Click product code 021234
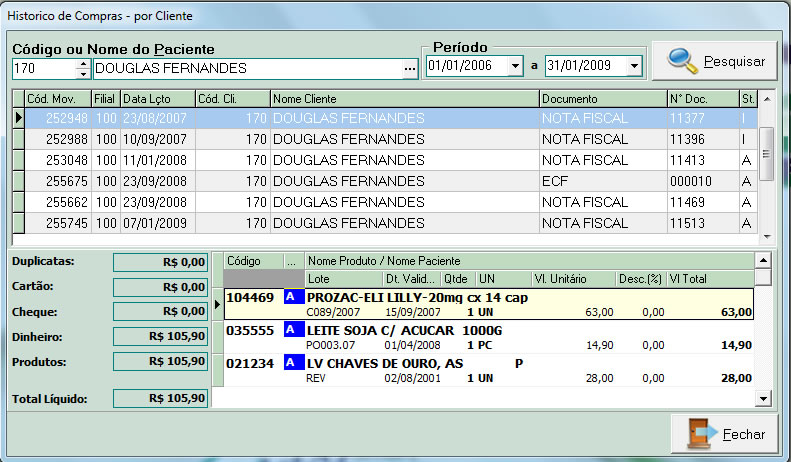This screenshot has height=462, width=791. tap(250, 364)
